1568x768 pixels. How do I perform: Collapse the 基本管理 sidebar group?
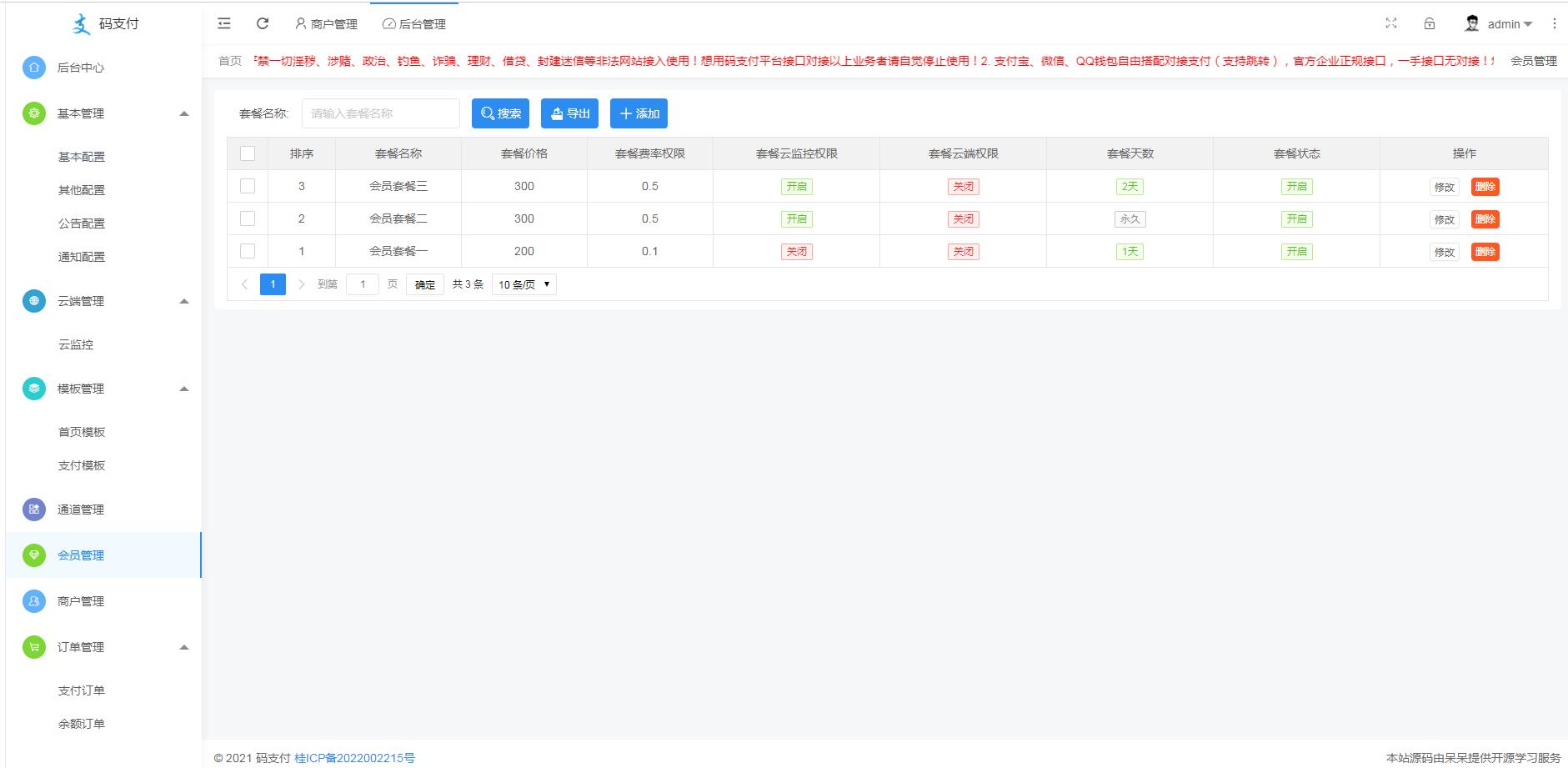pyautogui.click(x=184, y=113)
